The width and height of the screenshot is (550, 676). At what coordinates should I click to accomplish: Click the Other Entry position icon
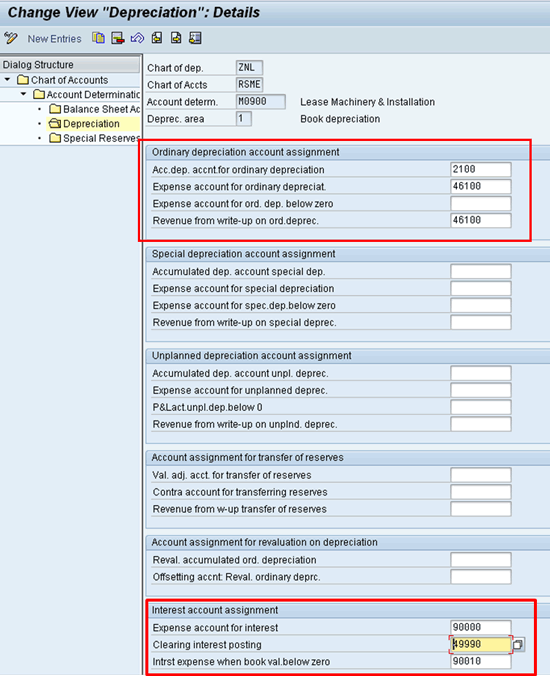tap(195, 38)
